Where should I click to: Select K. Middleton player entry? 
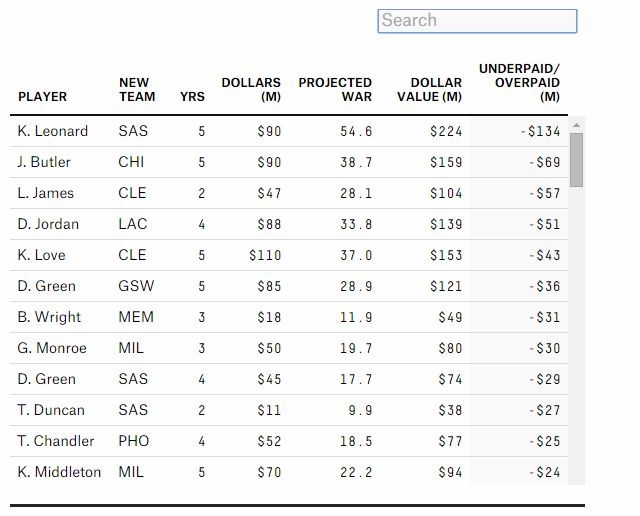coord(59,472)
